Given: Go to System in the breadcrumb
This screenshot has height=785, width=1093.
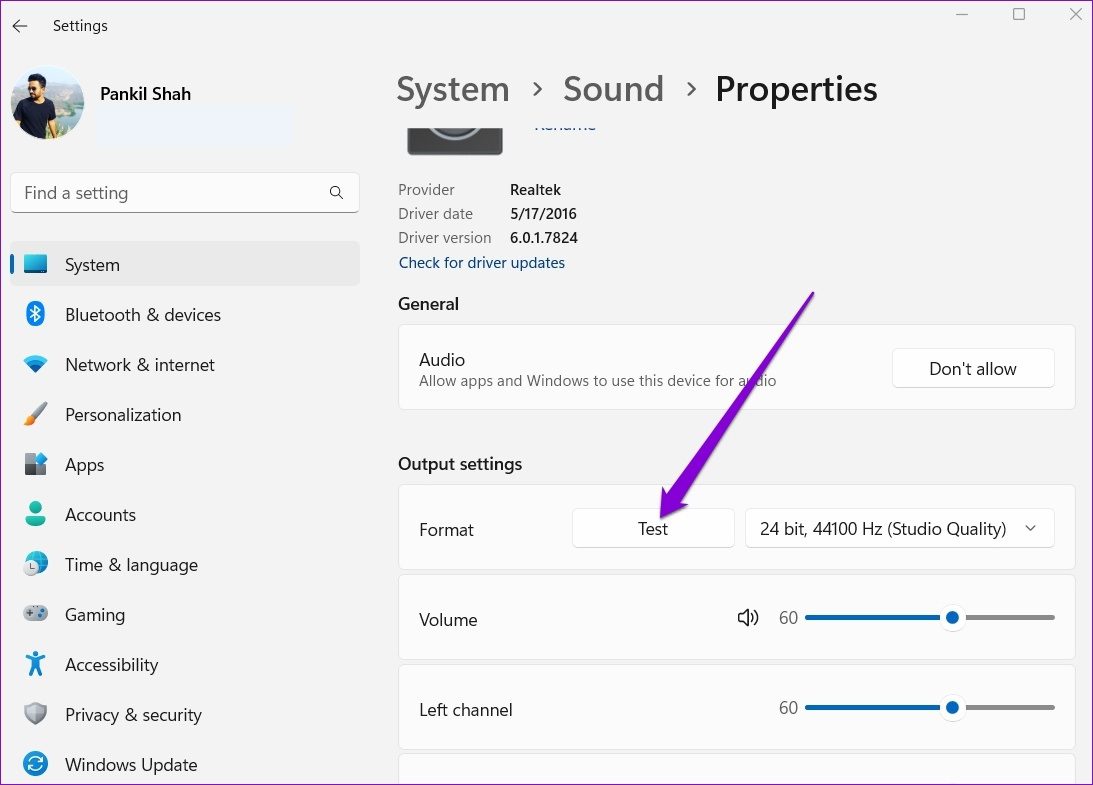Looking at the screenshot, I should click(x=452, y=89).
